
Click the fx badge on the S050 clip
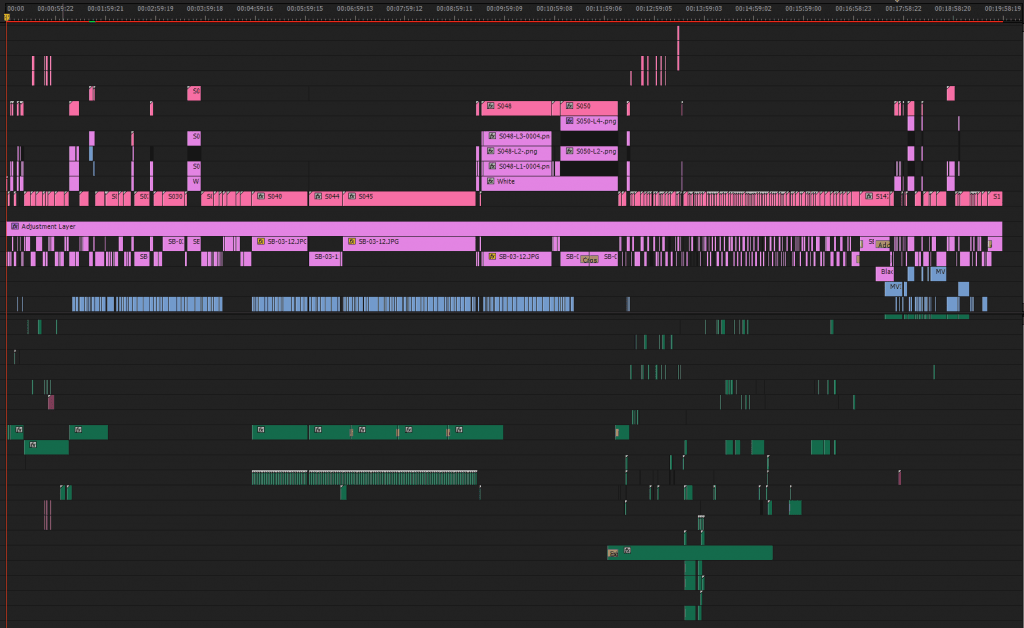(x=569, y=106)
